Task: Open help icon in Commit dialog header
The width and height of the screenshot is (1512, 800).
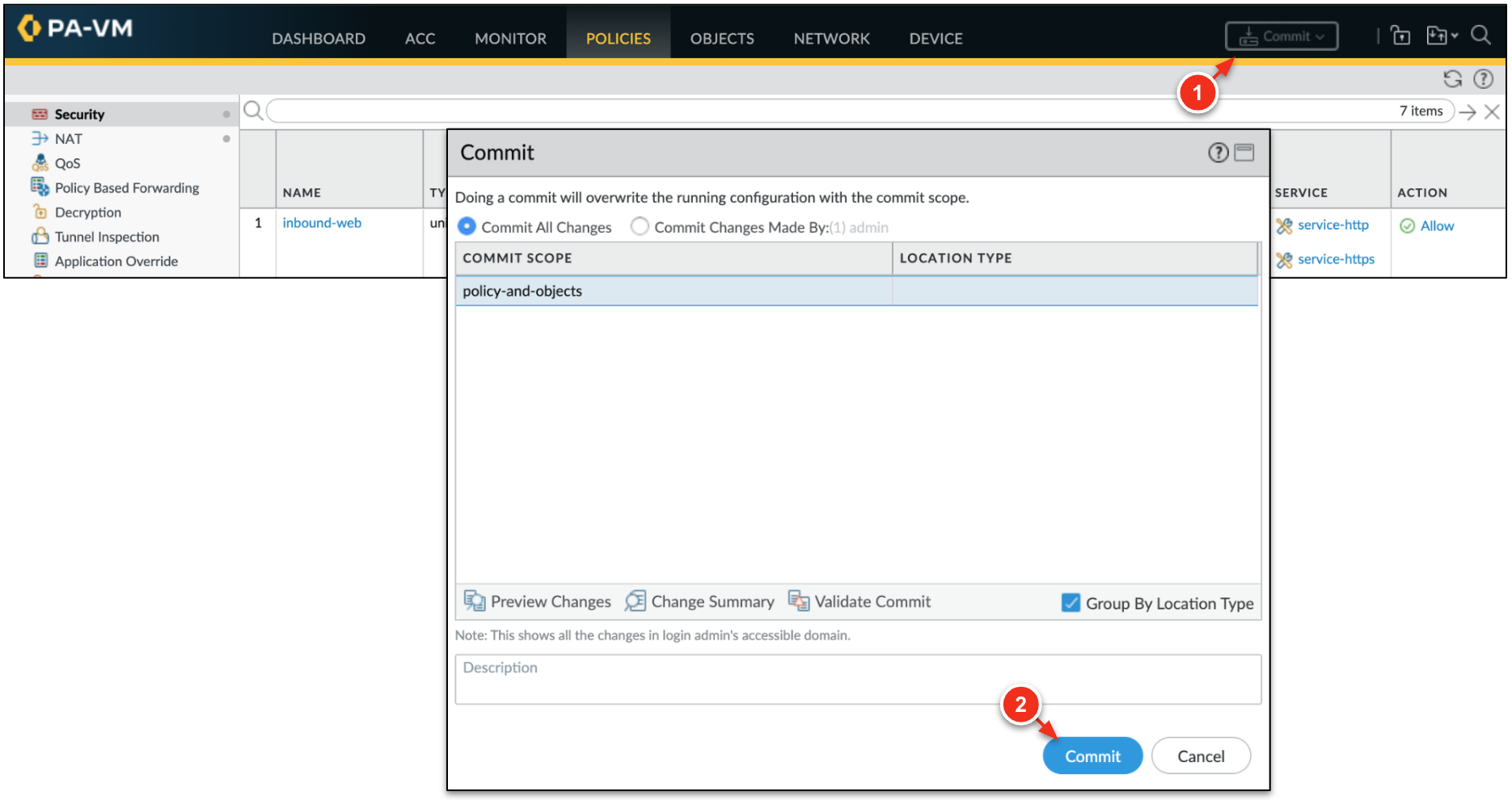Action: pos(1218,153)
